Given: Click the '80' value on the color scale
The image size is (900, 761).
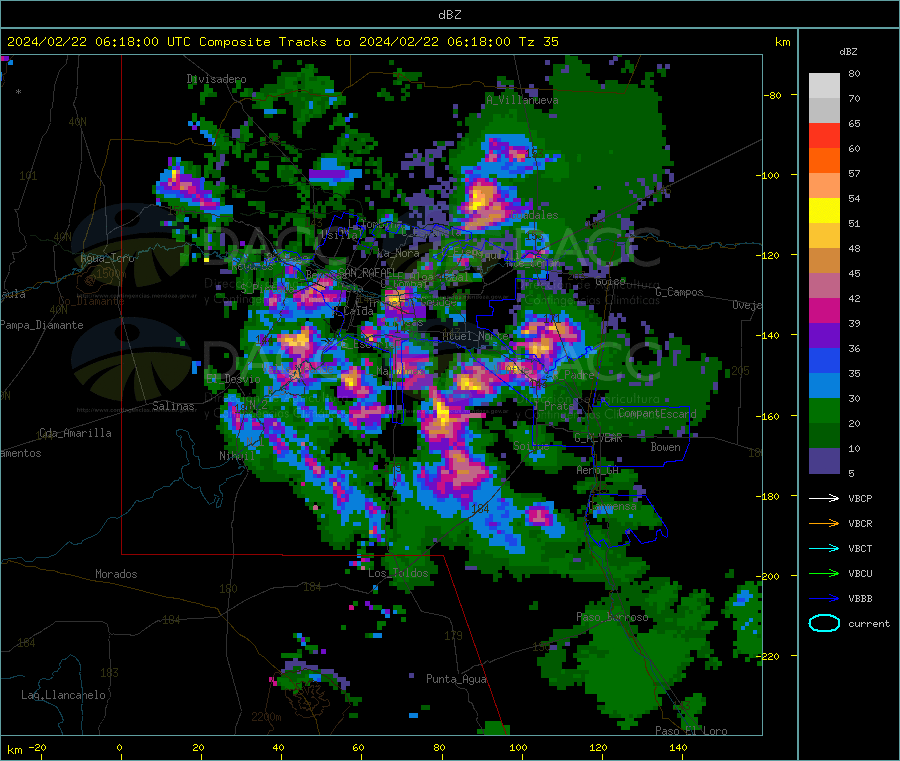Looking at the screenshot, I should [854, 73].
